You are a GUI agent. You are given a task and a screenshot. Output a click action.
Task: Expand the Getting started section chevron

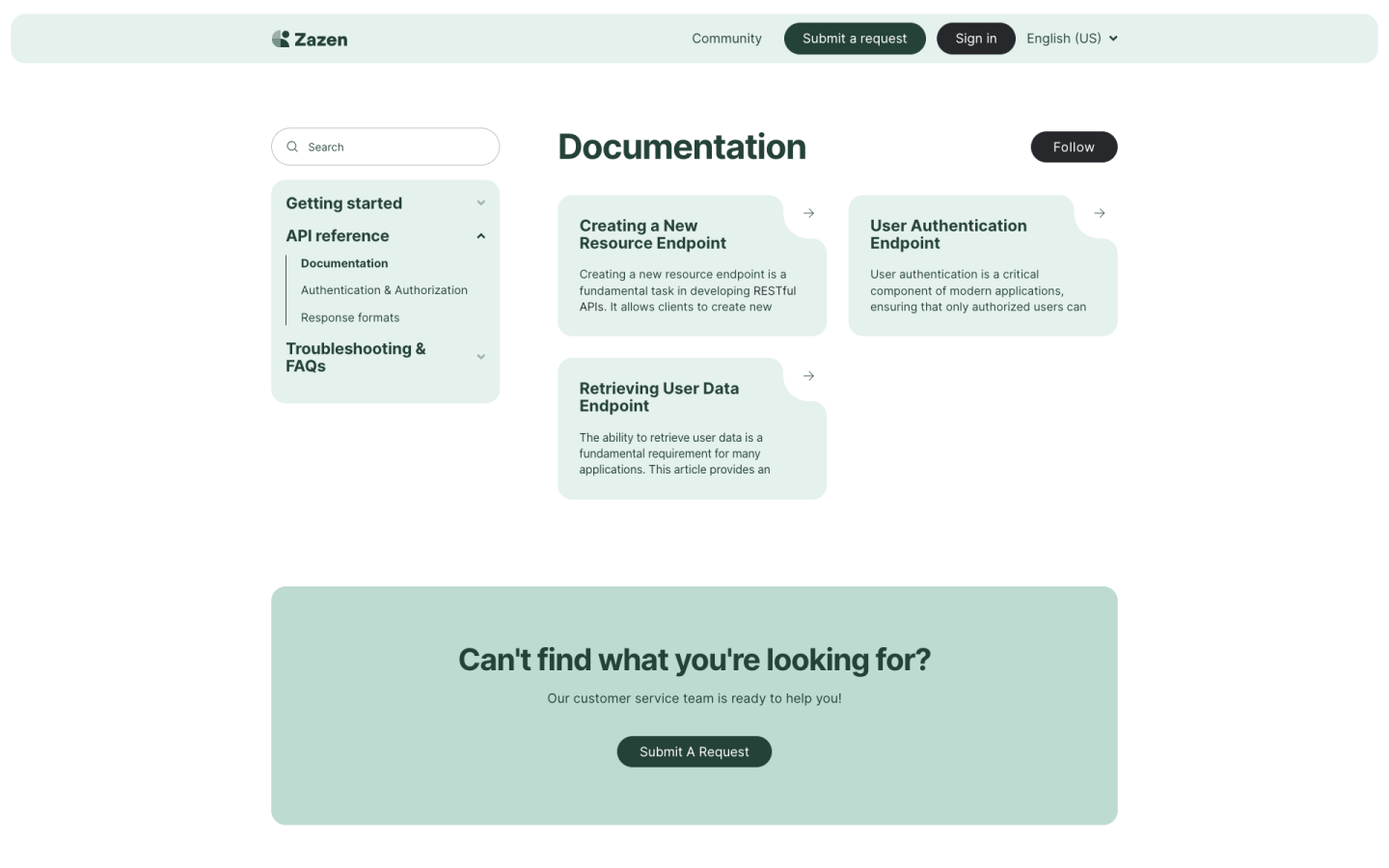tap(480, 203)
